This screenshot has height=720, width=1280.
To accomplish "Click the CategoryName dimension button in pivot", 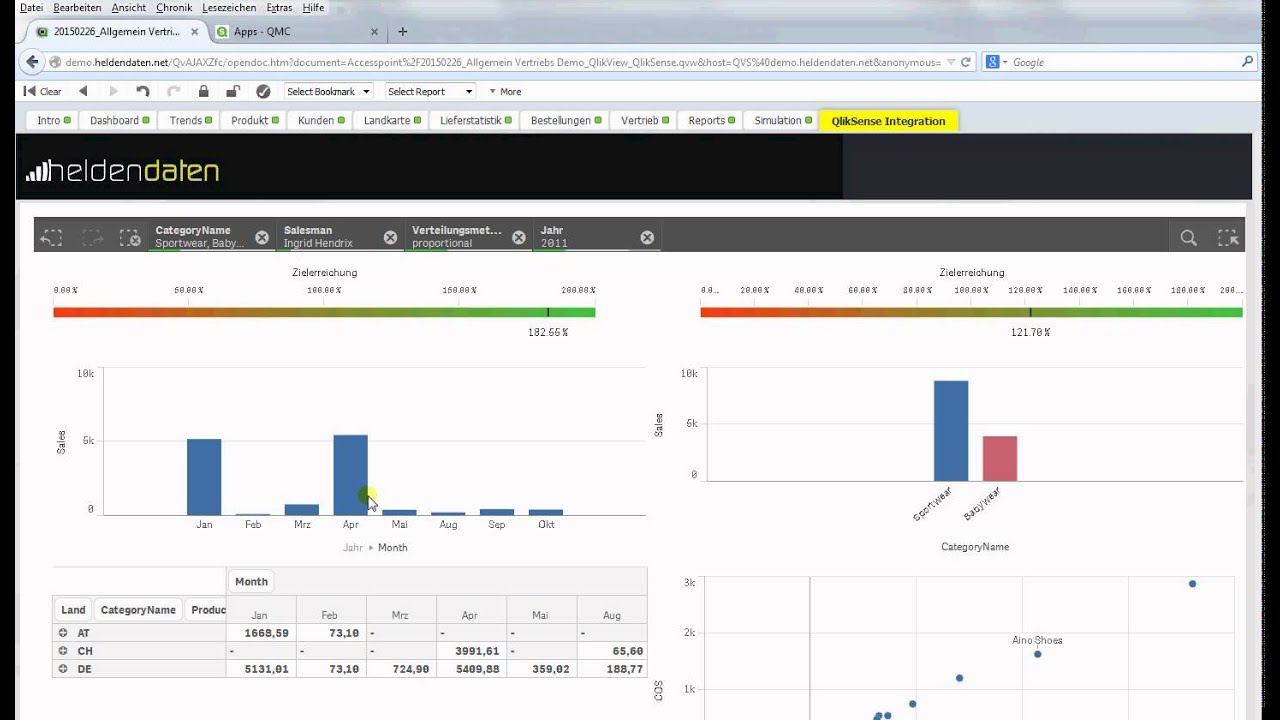I will click(138, 610).
